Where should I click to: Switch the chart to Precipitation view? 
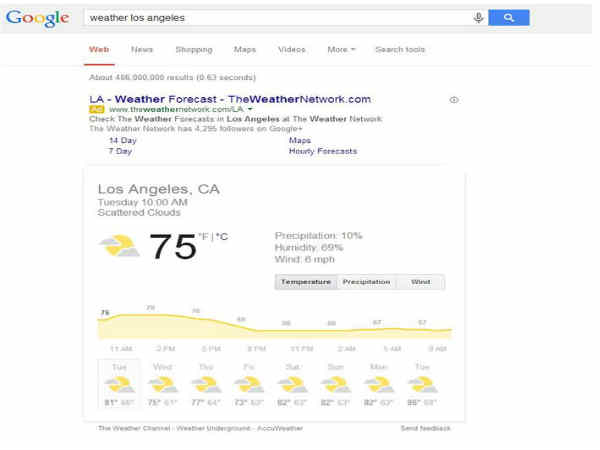pos(366,282)
